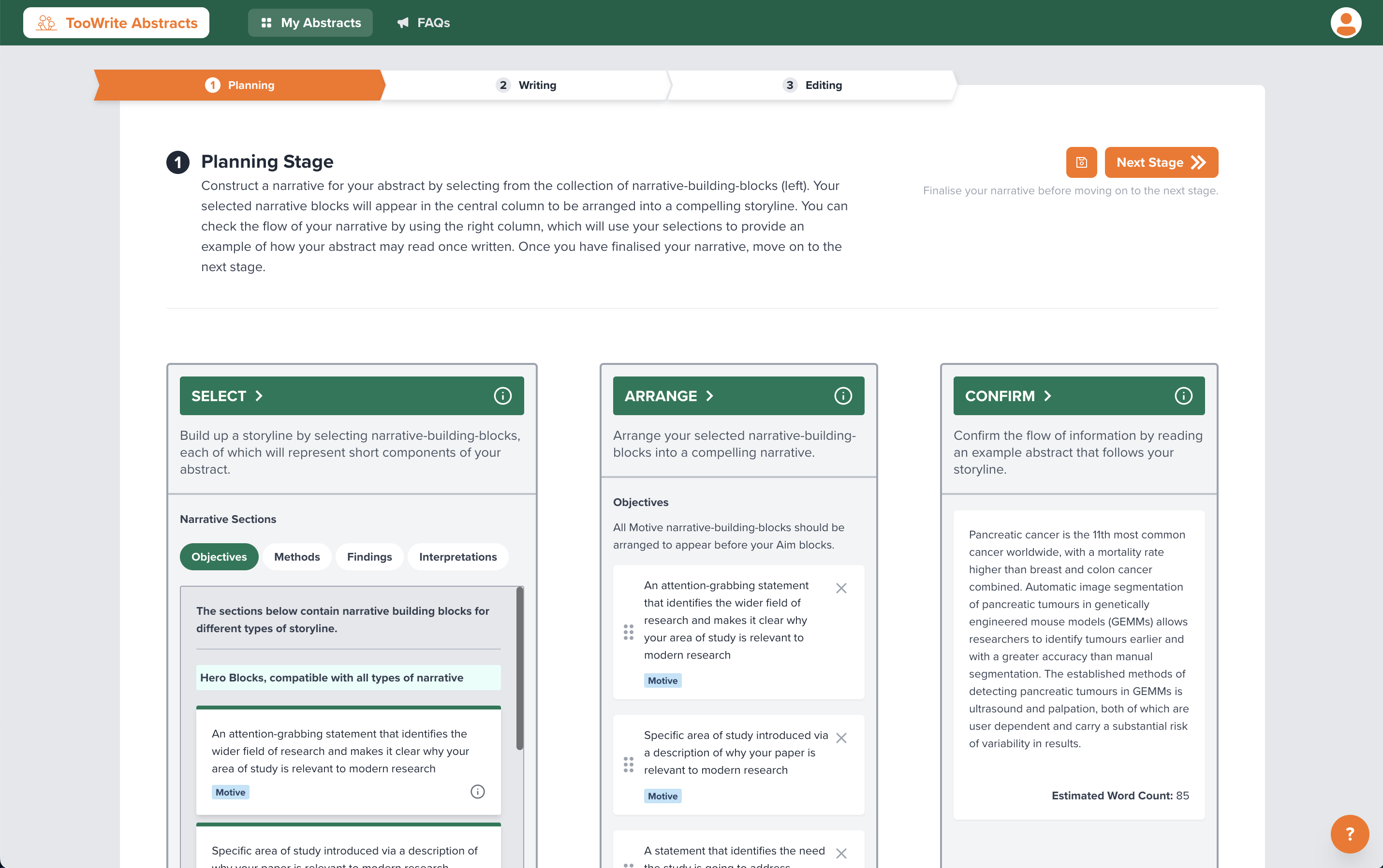
Task: Go to the Writing stage step
Action: click(526, 85)
